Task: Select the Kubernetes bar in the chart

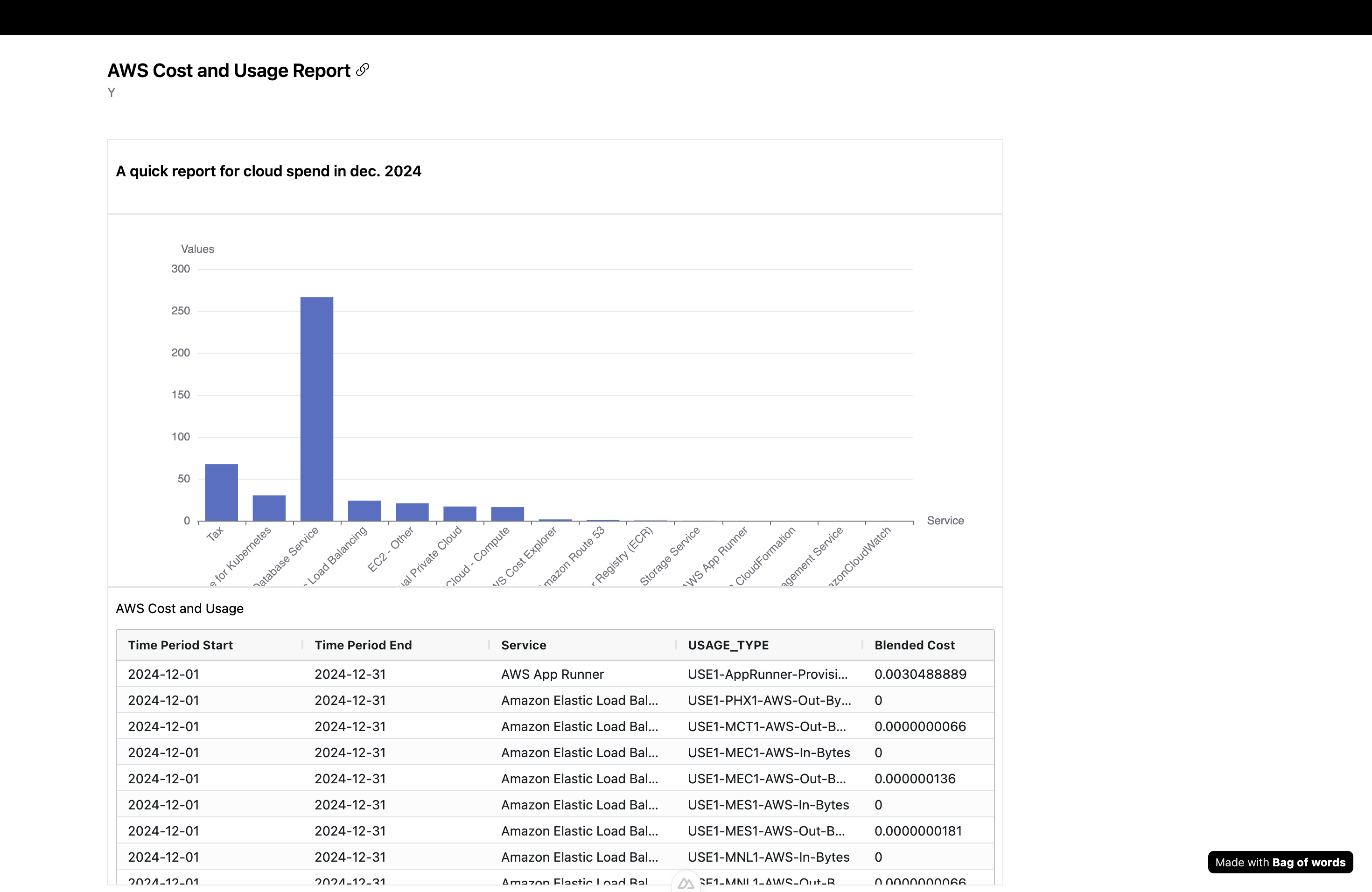Action: [x=269, y=508]
